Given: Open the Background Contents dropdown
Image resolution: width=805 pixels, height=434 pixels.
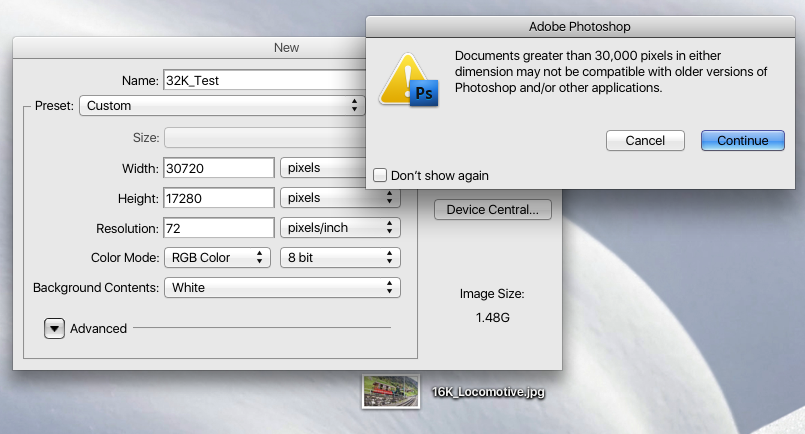Looking at the screenshot, I should (282, 288).
